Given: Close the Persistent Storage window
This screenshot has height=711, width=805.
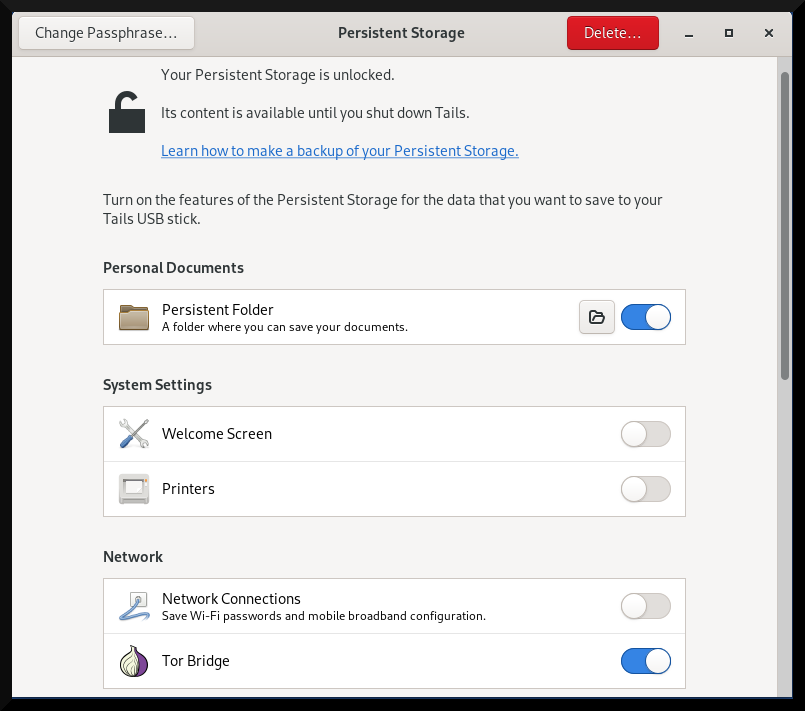Looking at the screenshot, I should (x=769, y=33).
